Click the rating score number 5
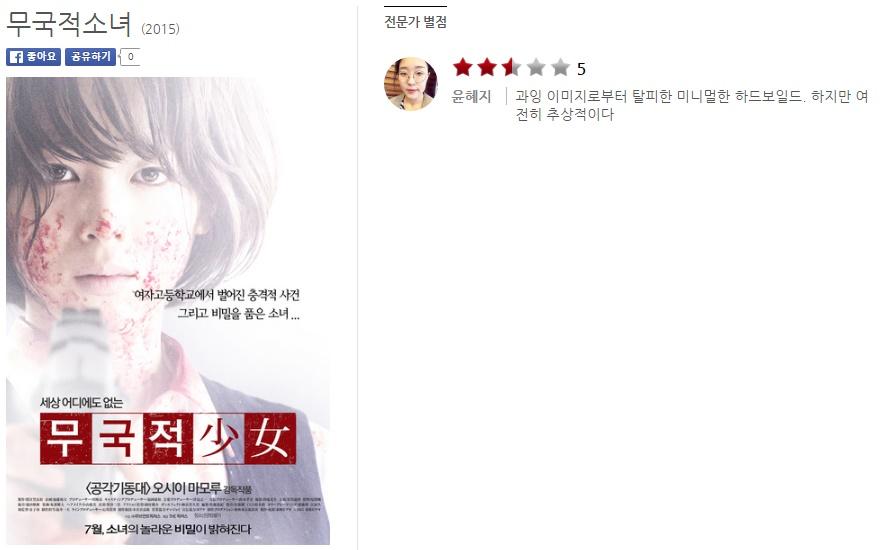The width and height of the screenshot is (888, 550). [x=581, y=69]
